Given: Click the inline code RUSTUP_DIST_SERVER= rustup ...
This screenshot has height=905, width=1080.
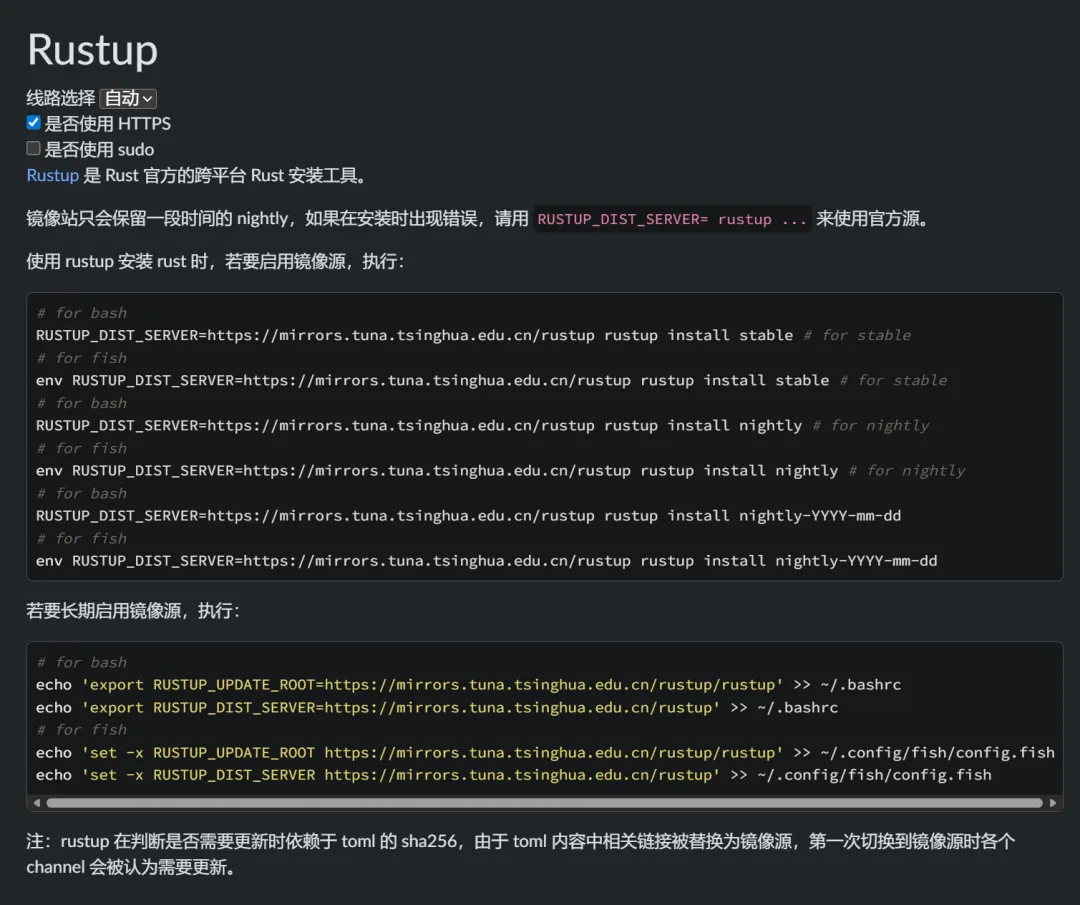Looking at the screenshot, I should [672, 219].
